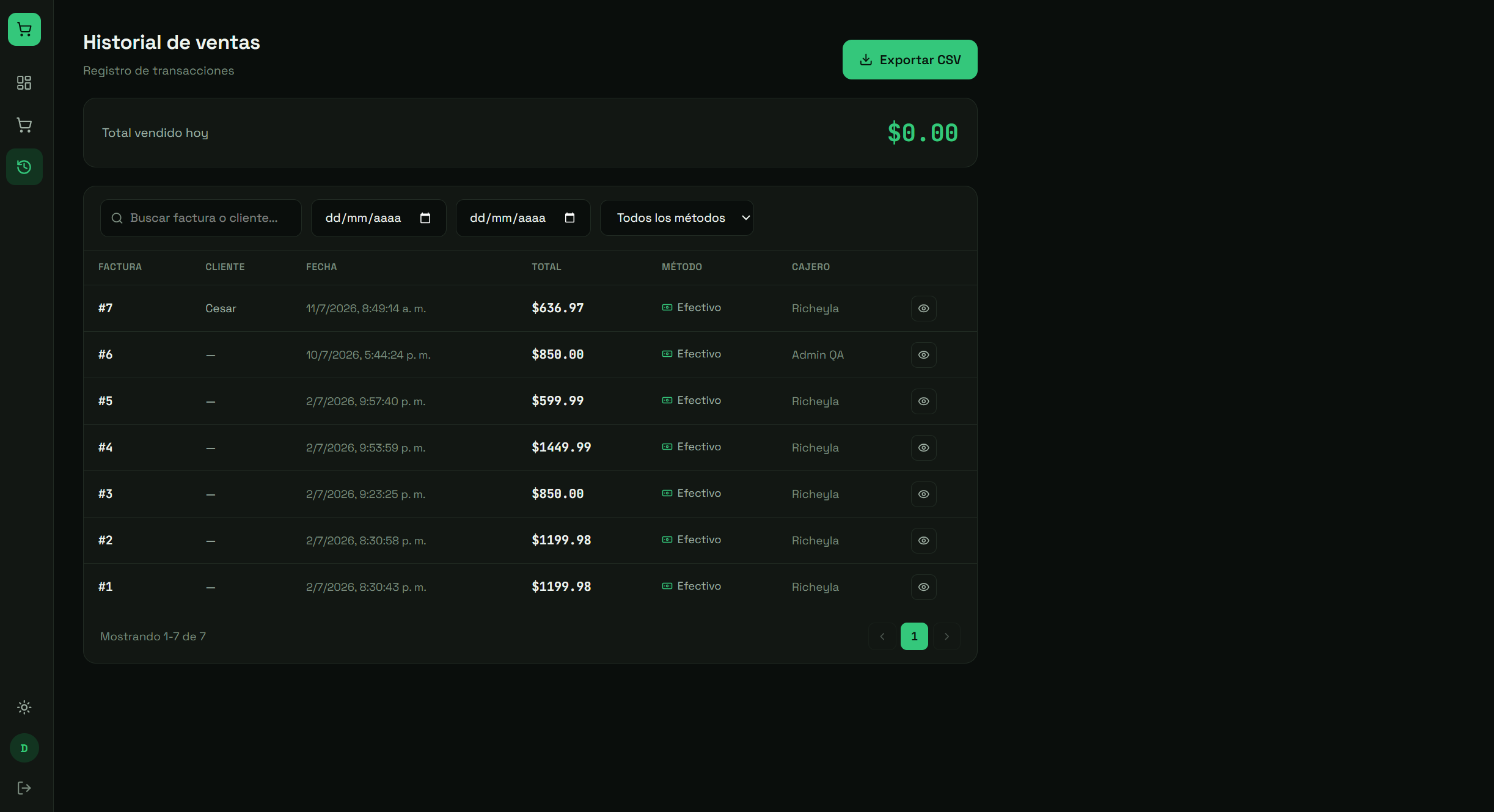1494x812 pixels.
Task: Open the dashboard grid icon in sidebar
Action: (24, 82)
